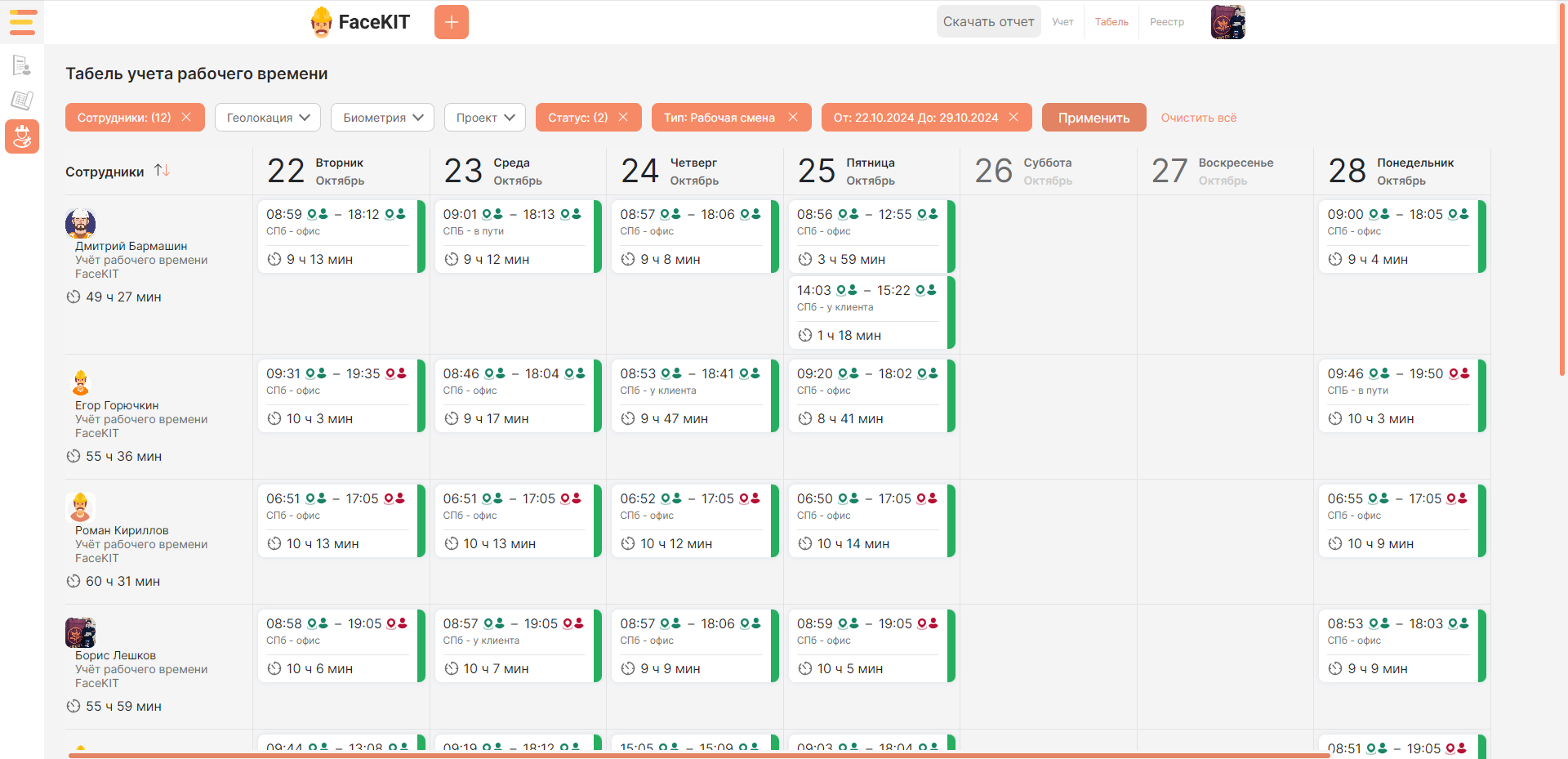Expand the Проект dropdown
1568x759 pixels.
(485, 118)
